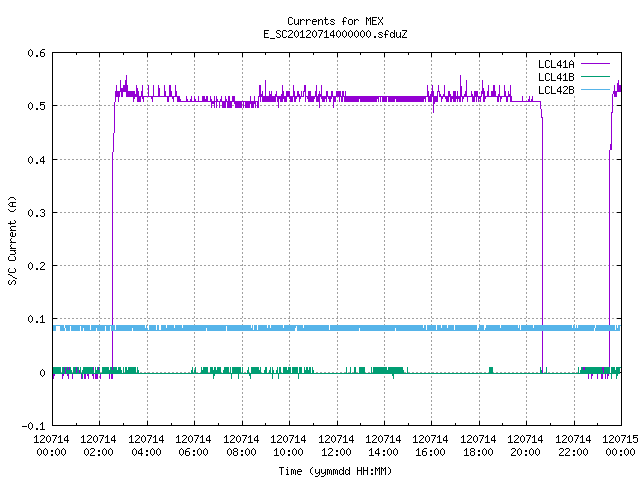Click the y-axis label 'S/C Current (A)'
The height and width of the screenshot is (480, 640).
tap(12, 240)
